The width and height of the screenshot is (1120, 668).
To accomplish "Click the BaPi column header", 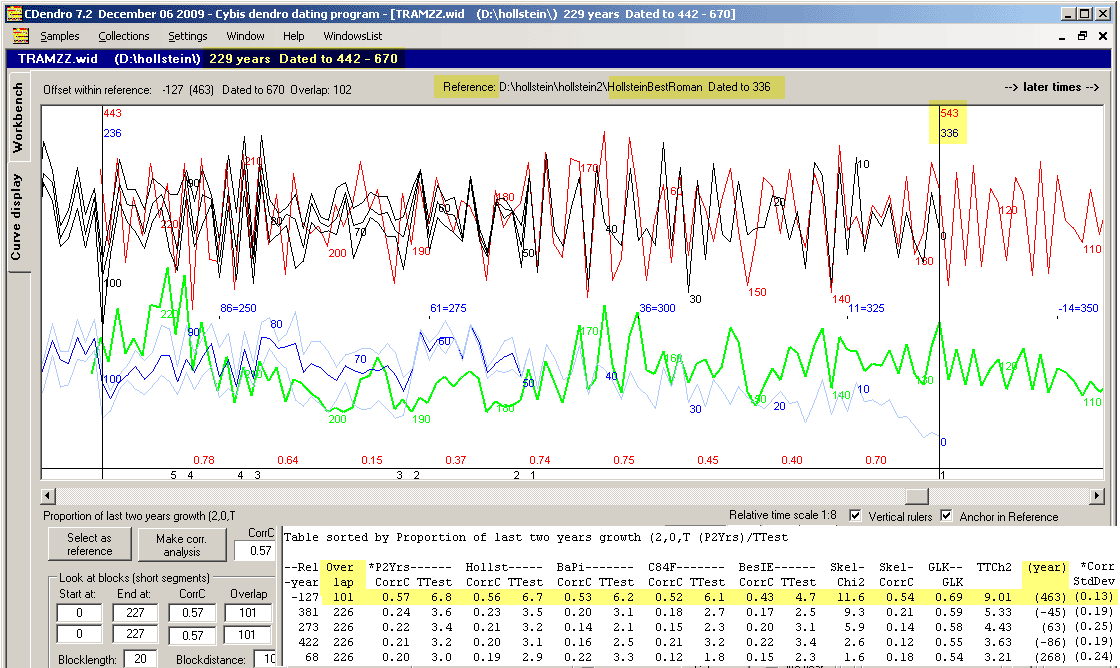I will [x=594, y=567].
